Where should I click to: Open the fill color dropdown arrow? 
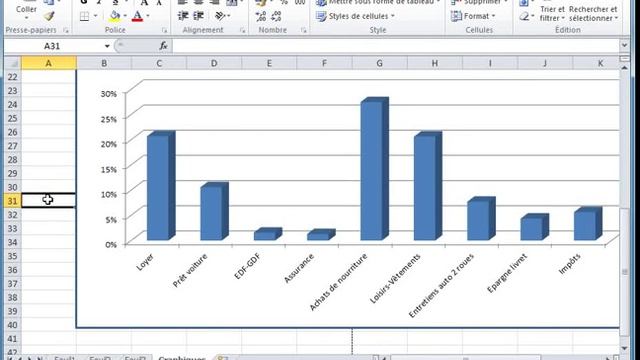click(x=125, y=16)
